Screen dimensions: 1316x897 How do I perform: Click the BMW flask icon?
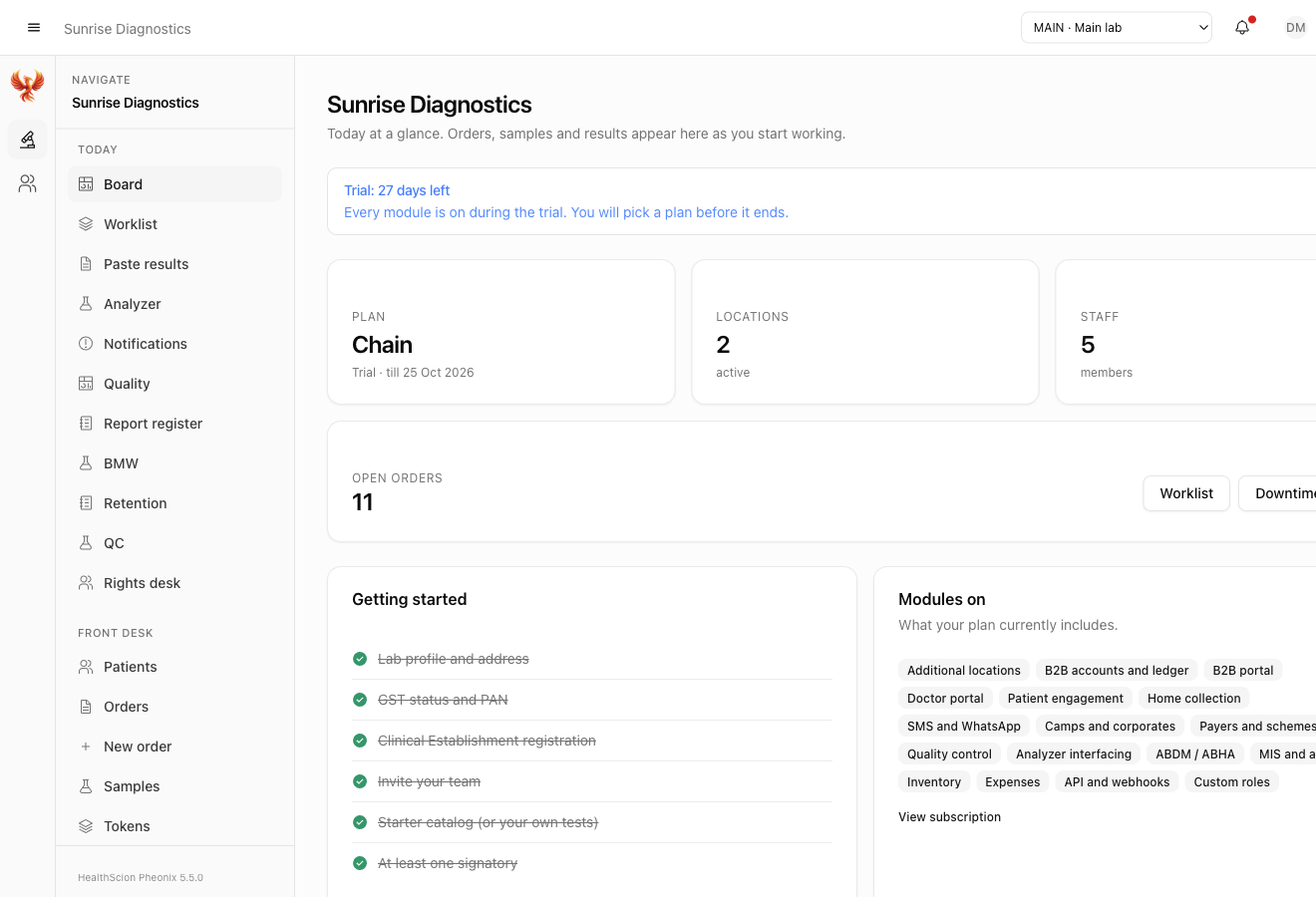click(x=86, y=463)
